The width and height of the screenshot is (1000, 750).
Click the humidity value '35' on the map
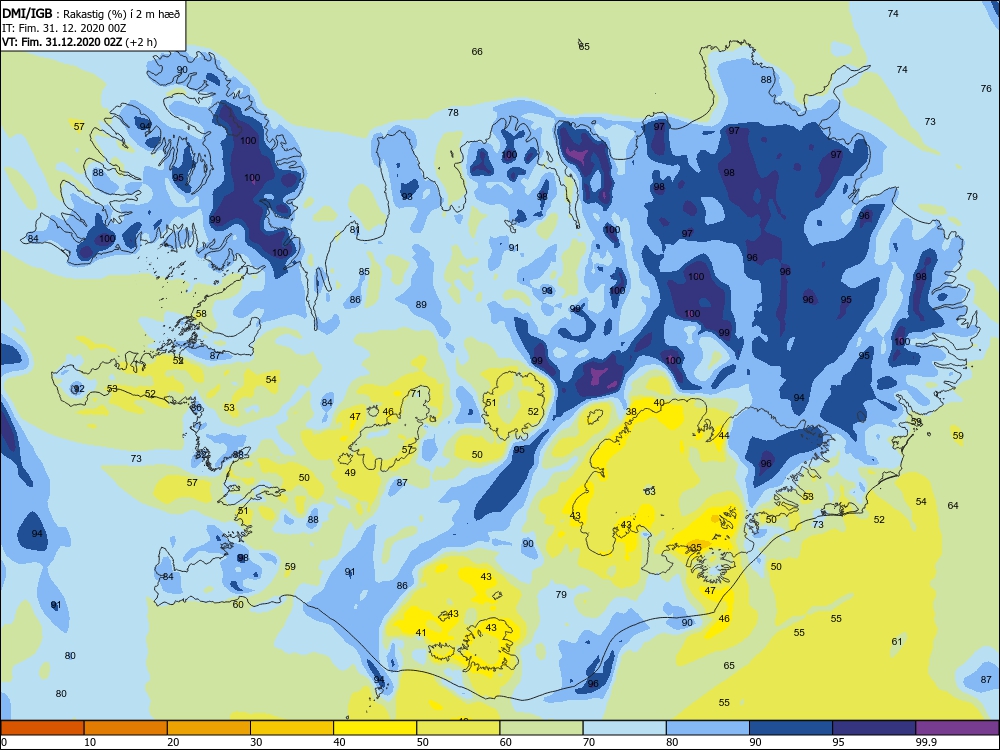click(x=696, y=548)
